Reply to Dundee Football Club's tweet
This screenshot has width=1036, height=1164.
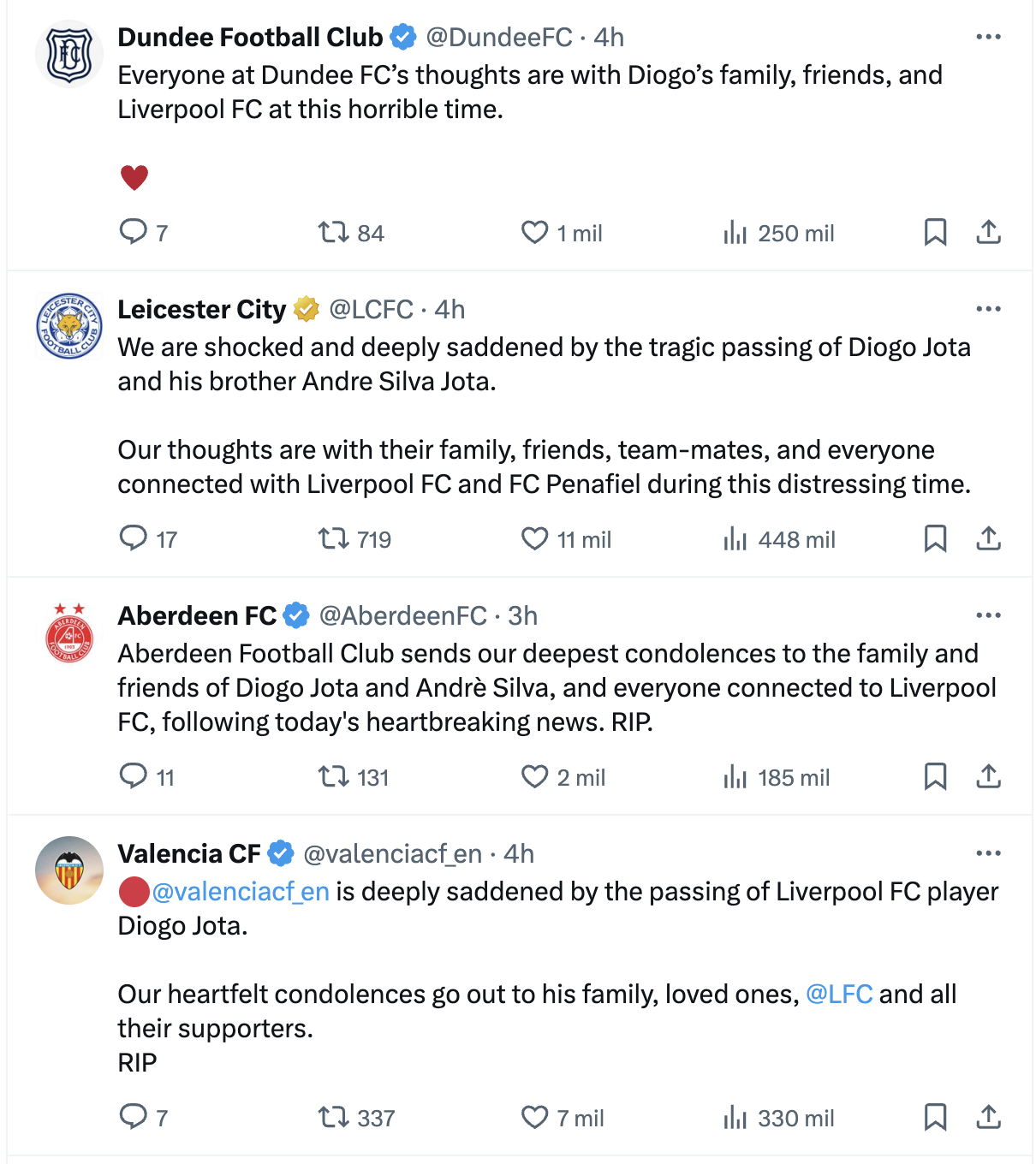coord(134,232)
